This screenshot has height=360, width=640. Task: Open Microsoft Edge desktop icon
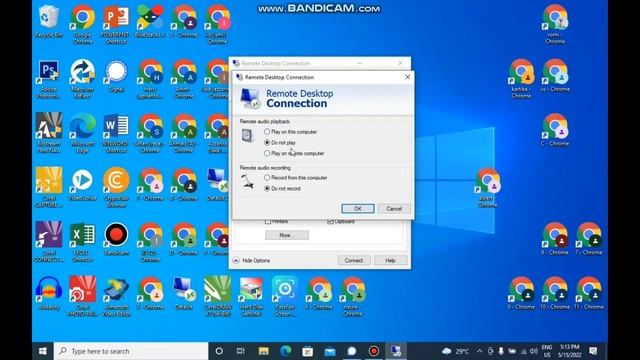82,133
